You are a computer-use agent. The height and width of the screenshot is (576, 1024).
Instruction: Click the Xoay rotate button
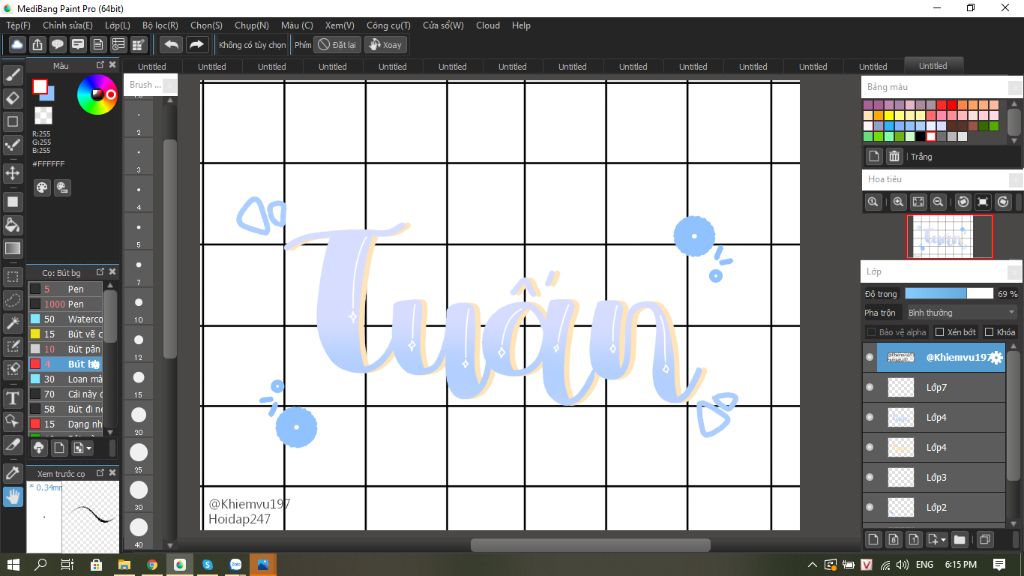pos(385,44)
